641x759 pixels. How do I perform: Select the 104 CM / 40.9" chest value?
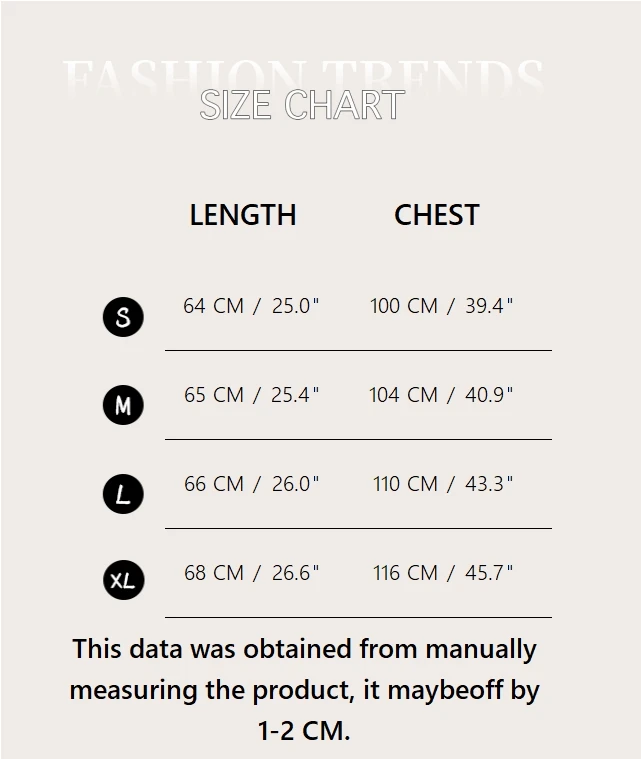441,395
